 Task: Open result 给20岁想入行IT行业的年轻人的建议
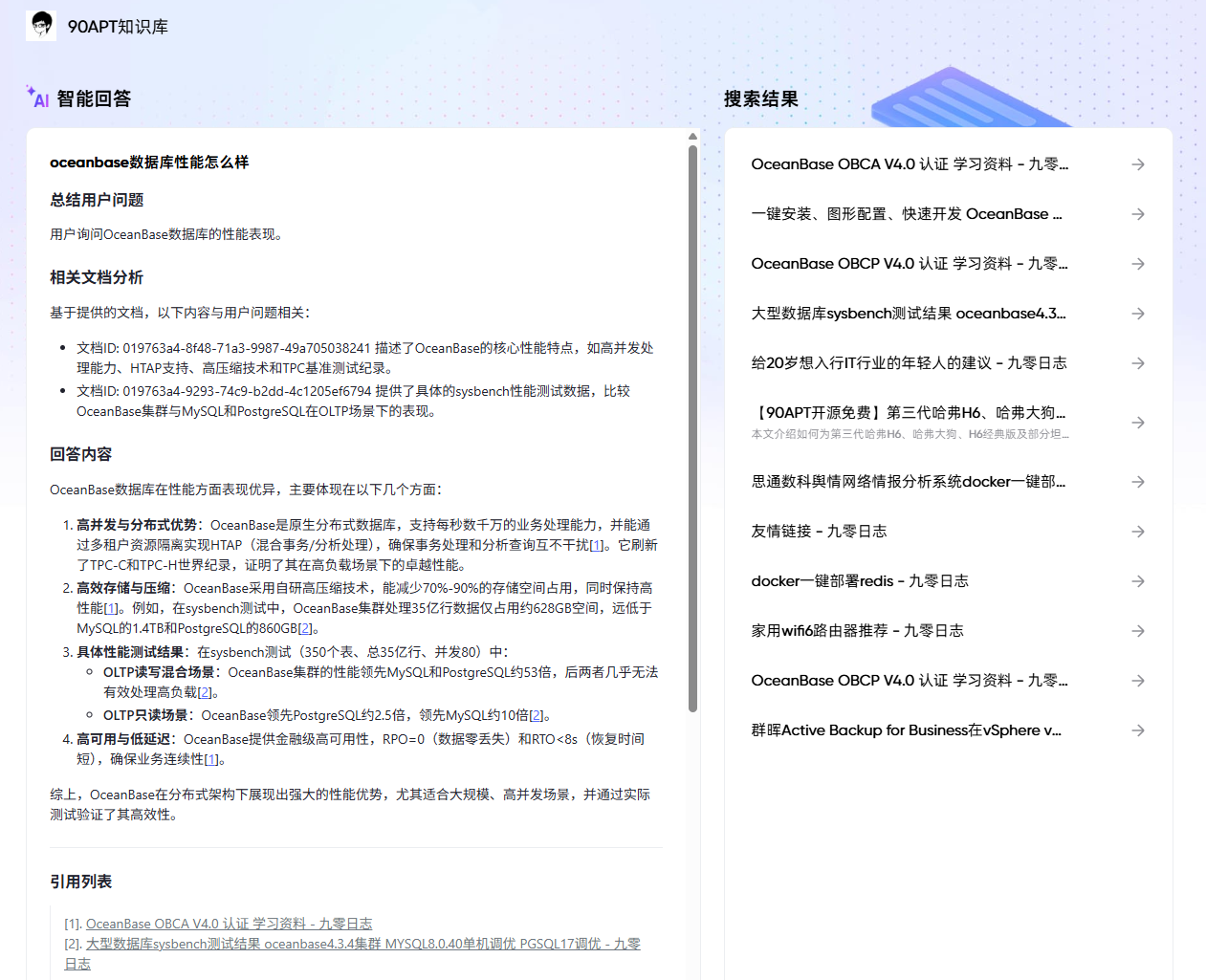(909, 363)
